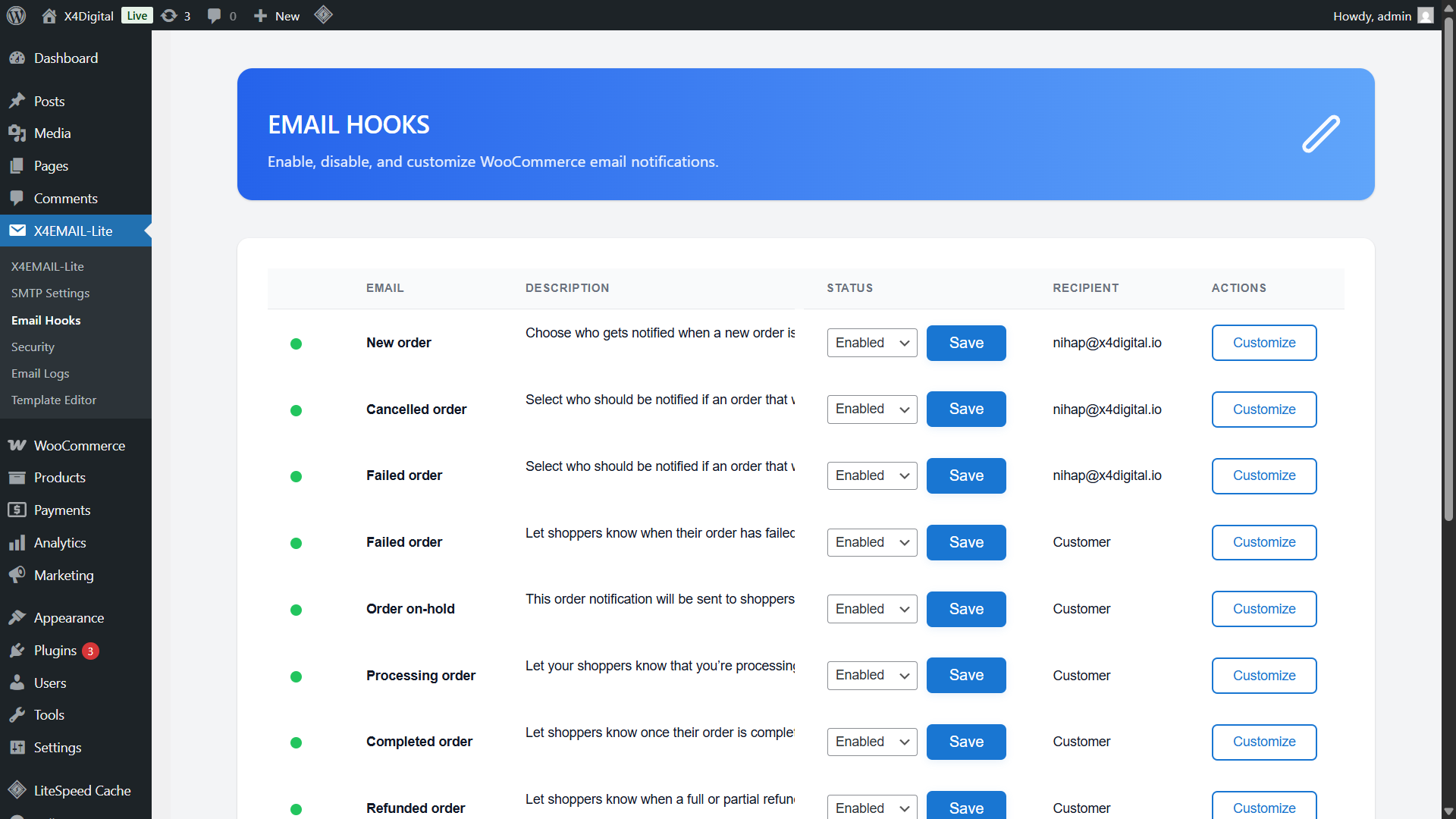This screenshot has height=819, width=1456.
Task: Save the Cancelled order status
Action: click(966, 409)
